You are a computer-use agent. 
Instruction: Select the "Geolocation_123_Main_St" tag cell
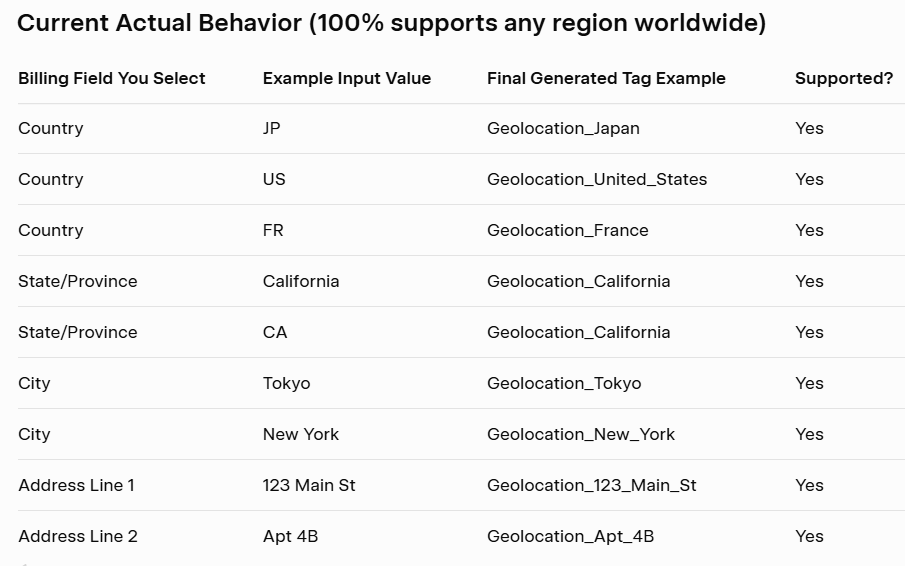click(x=592, y=485)
